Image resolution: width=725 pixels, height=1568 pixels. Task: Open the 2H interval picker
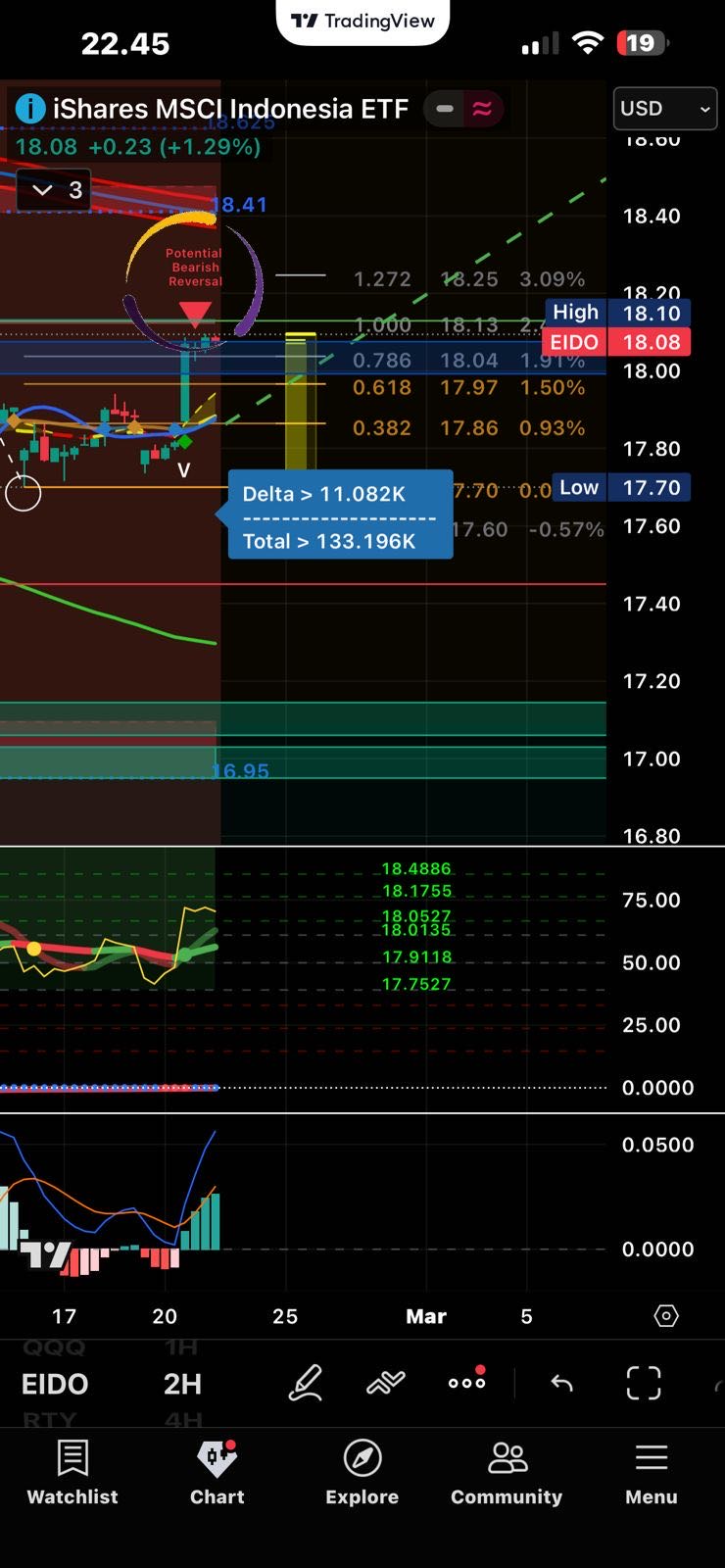182,1384
